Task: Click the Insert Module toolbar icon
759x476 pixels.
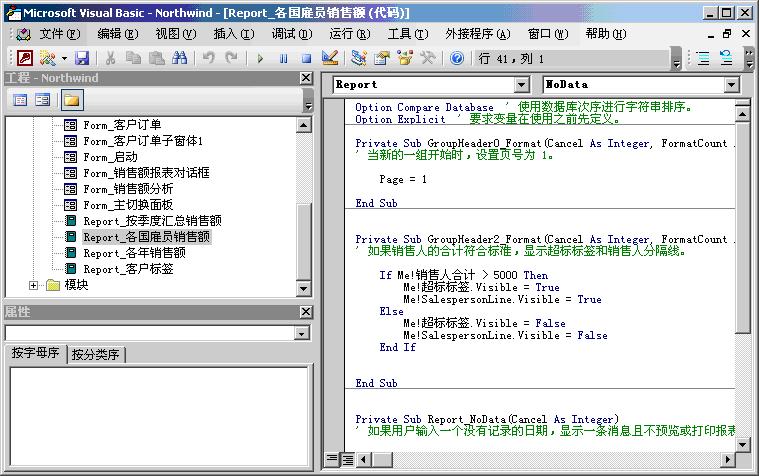Action: click(x=47, y=58)
